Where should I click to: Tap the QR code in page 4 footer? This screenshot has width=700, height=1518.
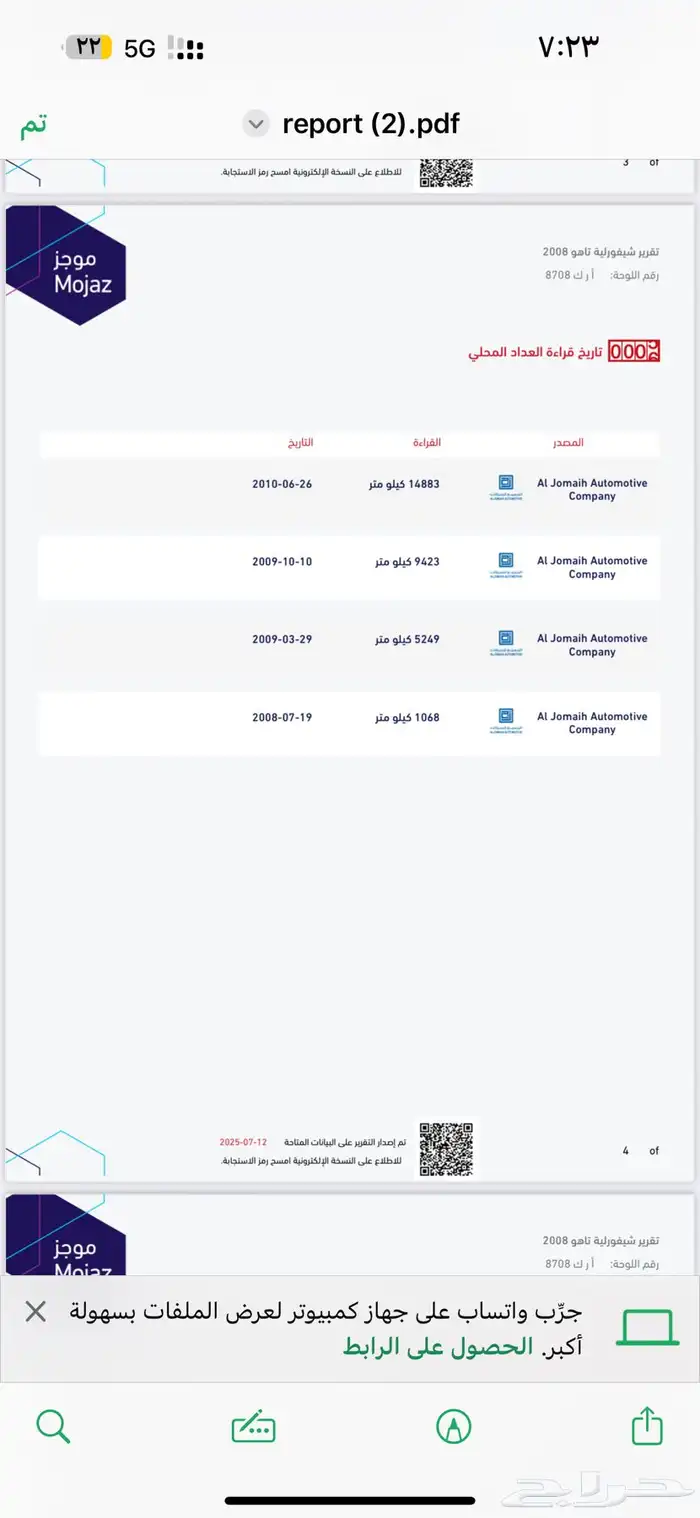pyautogui.click(x=445, y=1149)
